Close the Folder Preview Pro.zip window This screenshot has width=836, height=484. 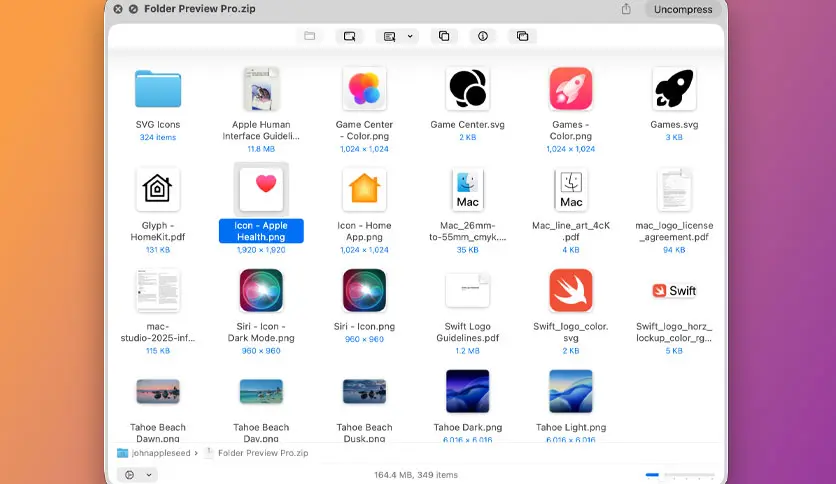point(118,9)
